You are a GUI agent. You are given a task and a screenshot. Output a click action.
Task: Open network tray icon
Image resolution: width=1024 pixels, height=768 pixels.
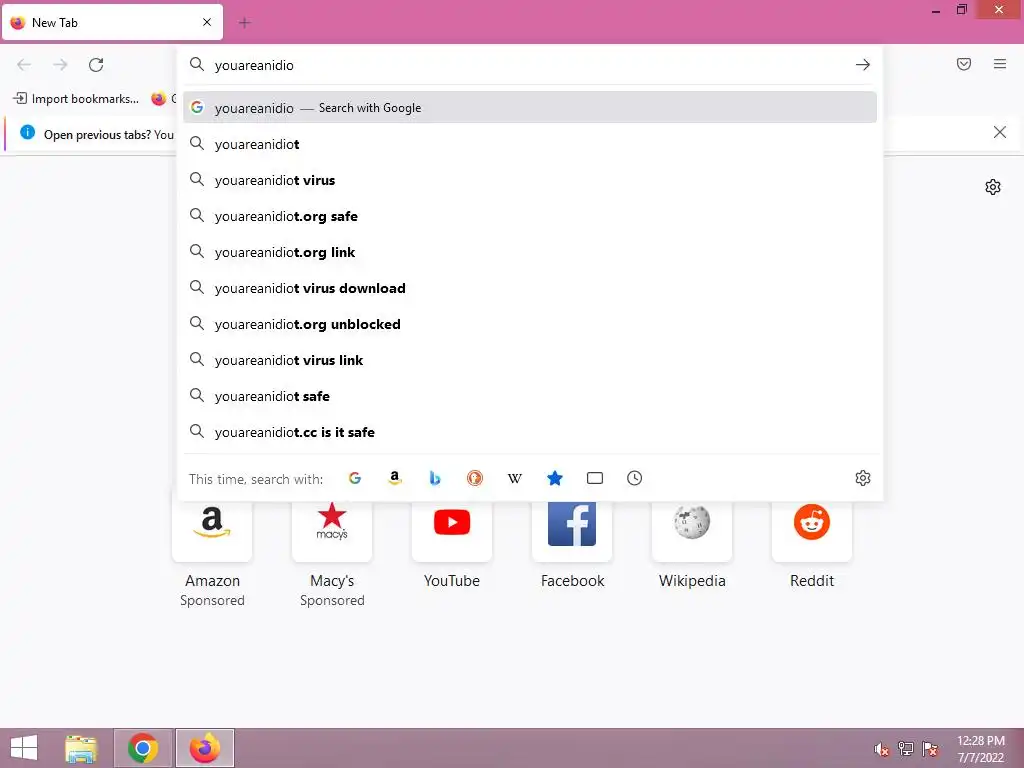coord(906,749)
